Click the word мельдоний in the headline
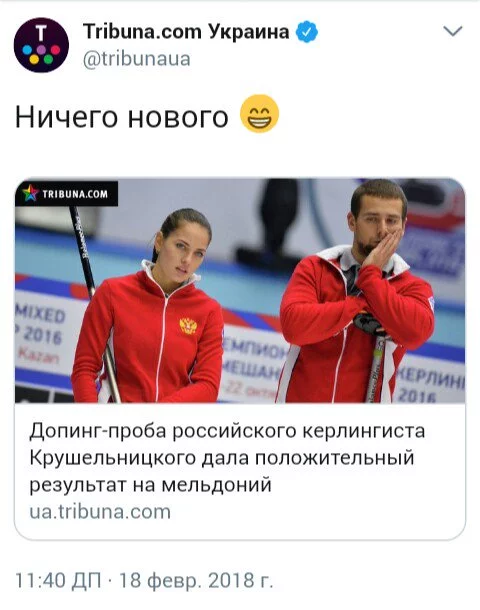 216,485
